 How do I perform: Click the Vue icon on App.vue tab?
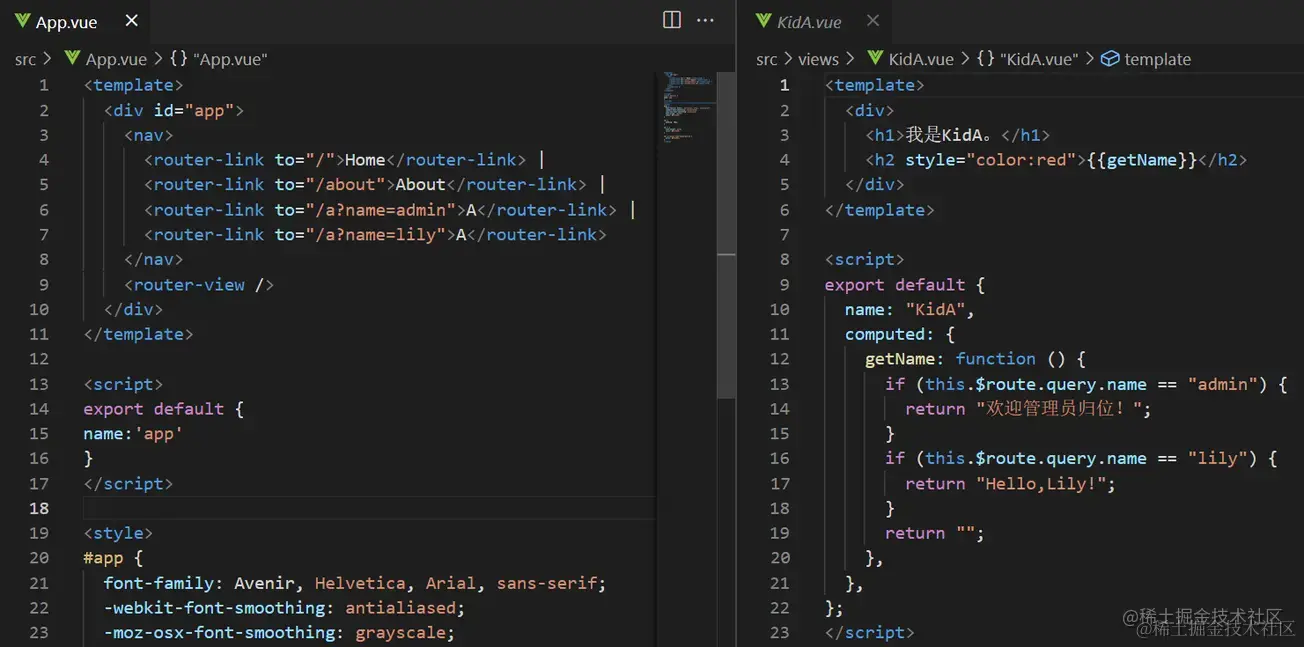tap(22, 21)
